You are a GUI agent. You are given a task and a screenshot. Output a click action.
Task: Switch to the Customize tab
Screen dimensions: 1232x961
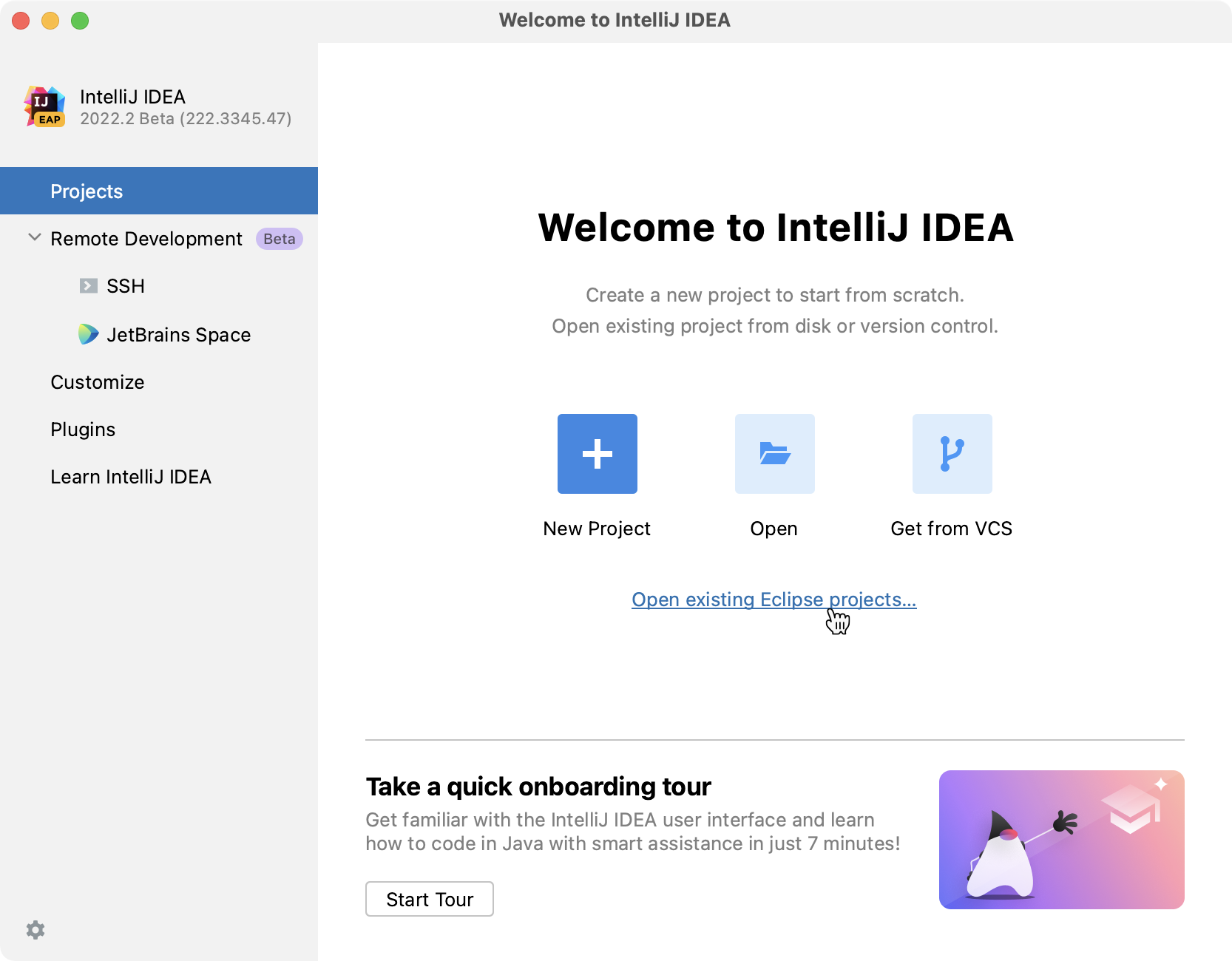(98, 382)
